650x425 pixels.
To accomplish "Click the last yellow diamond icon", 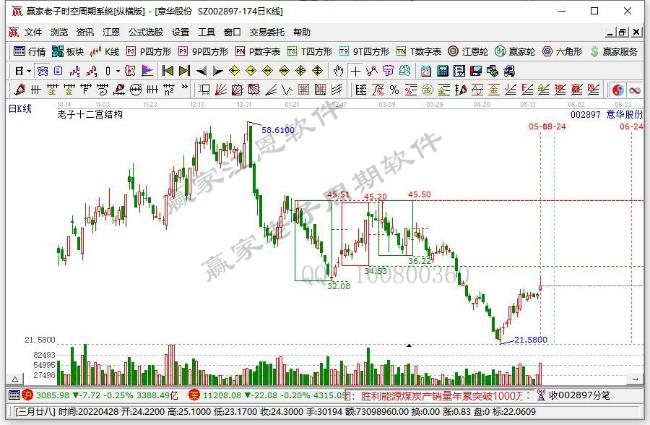I will 318,71.
